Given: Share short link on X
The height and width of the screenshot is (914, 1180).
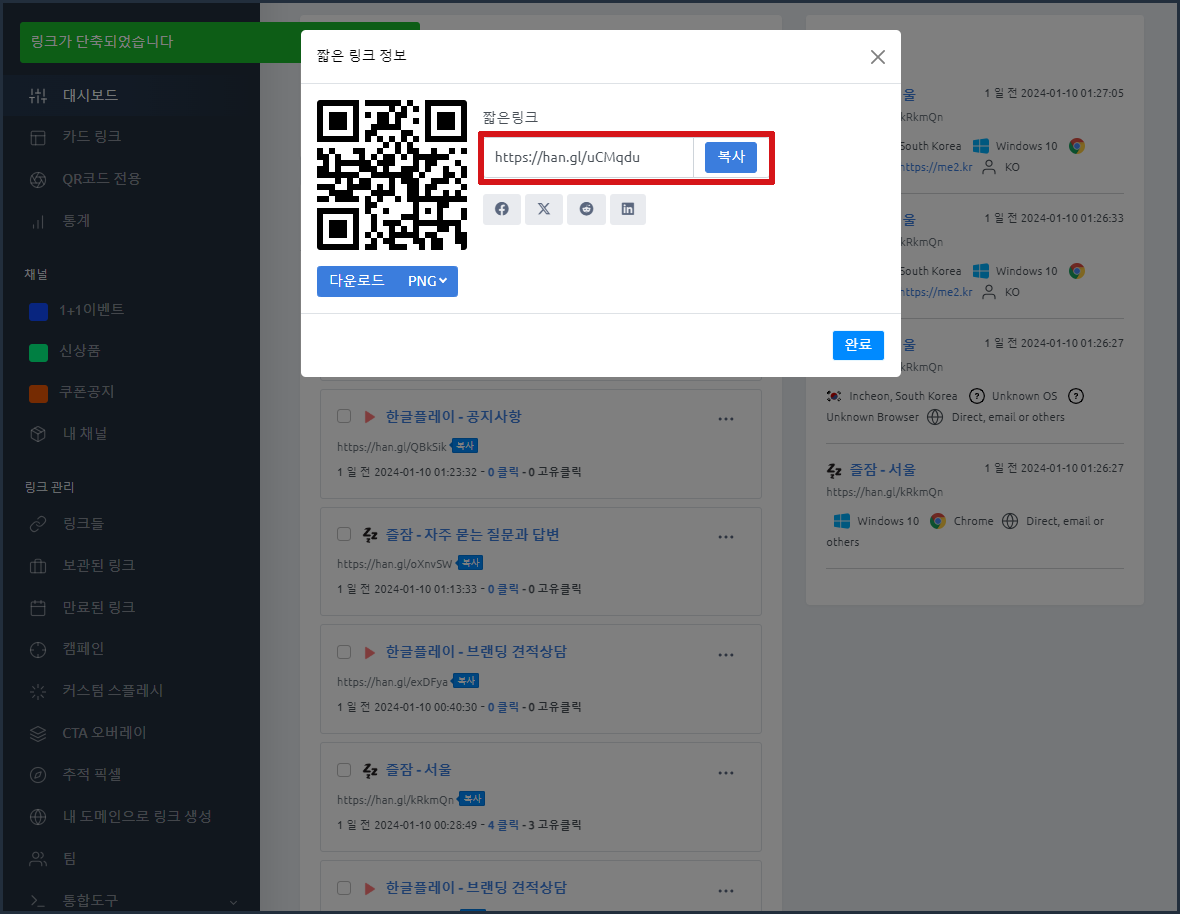Looking at the screenshot, I should 544,209.
